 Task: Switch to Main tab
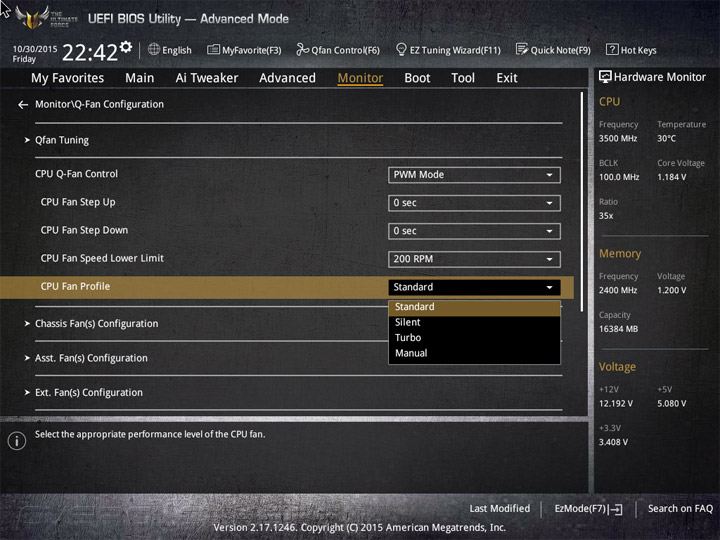click(x=140, y=78)
